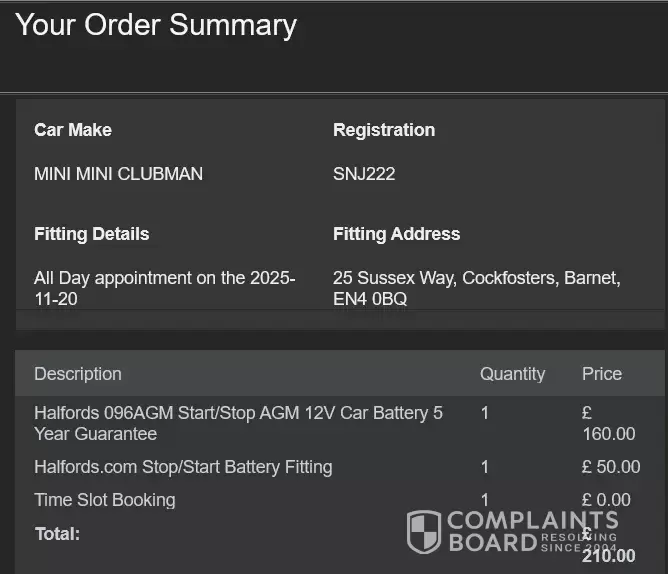The height and width of the screenshot is (574, 668).
Task: Select the Fitting Details label
Action: click(91, 234)
